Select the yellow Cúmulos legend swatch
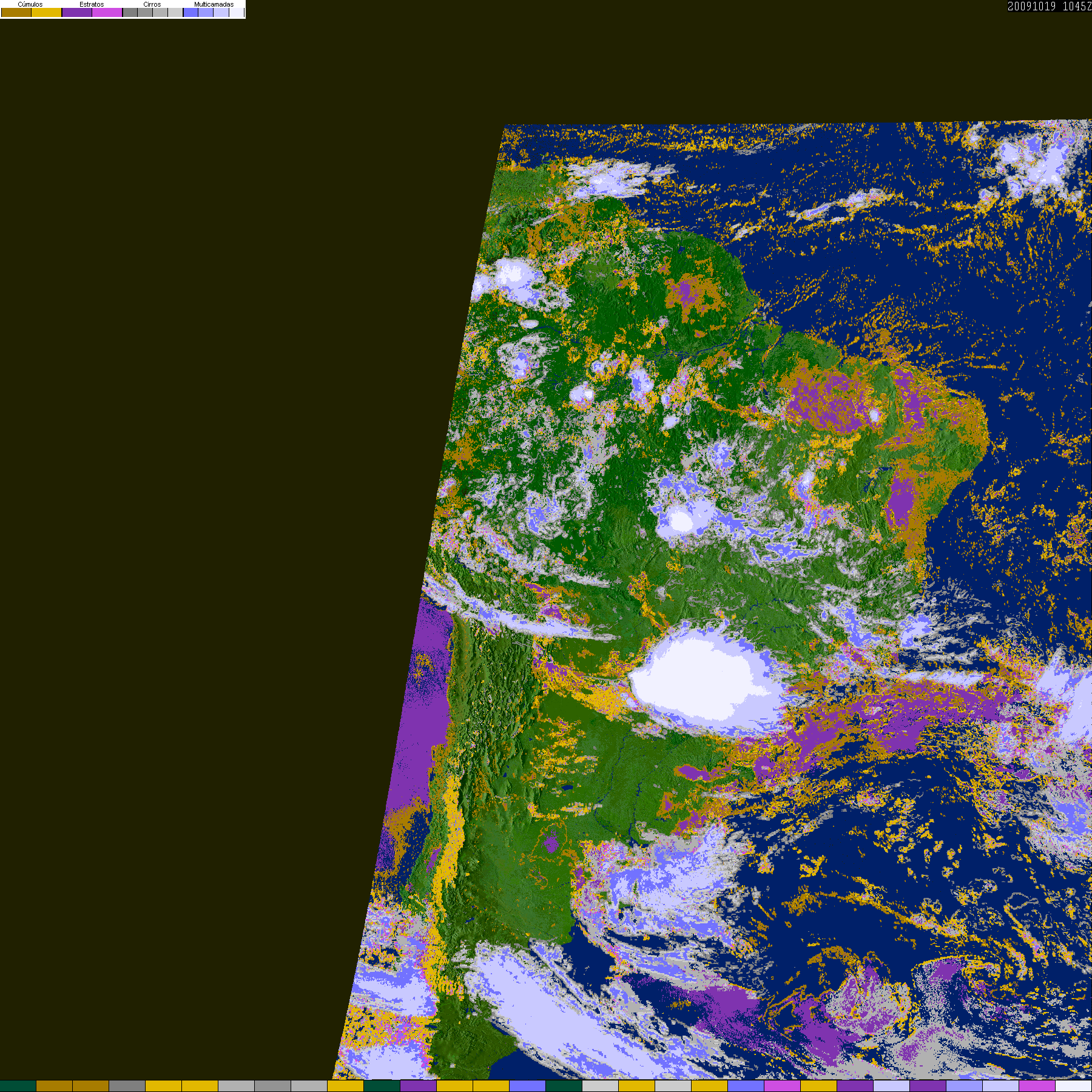1092x1092 pixels. click(x=47, y=12)
